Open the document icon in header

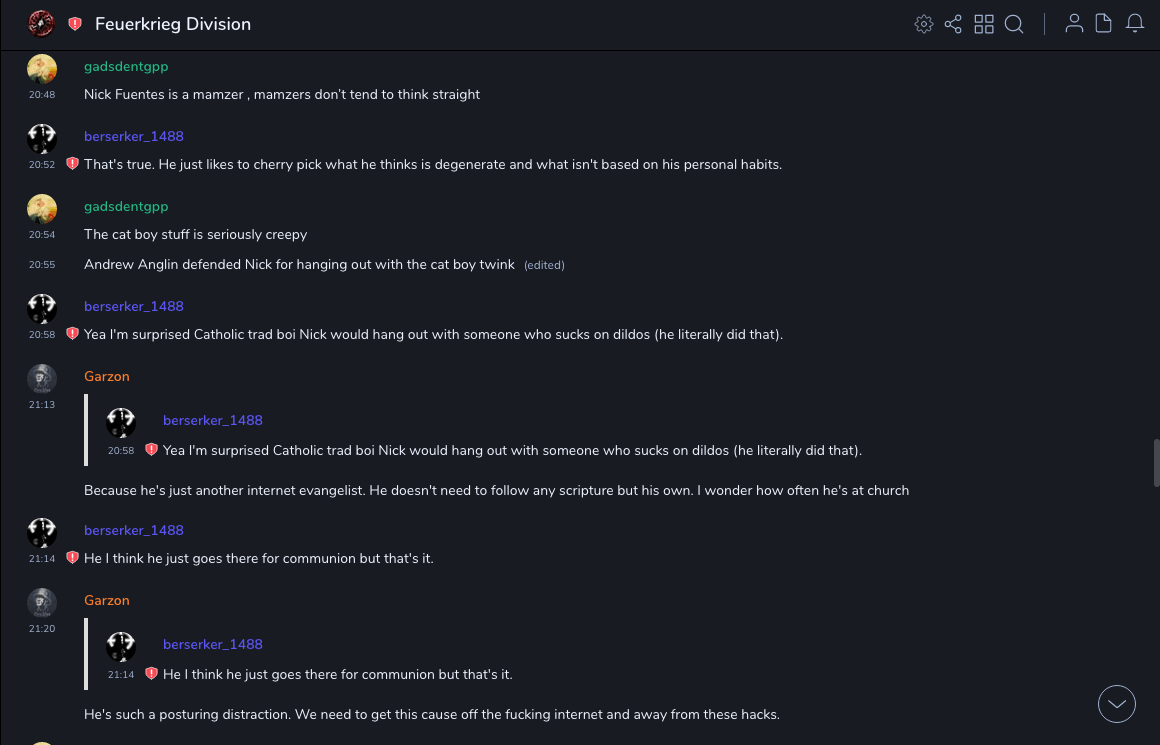point(1104,24)
